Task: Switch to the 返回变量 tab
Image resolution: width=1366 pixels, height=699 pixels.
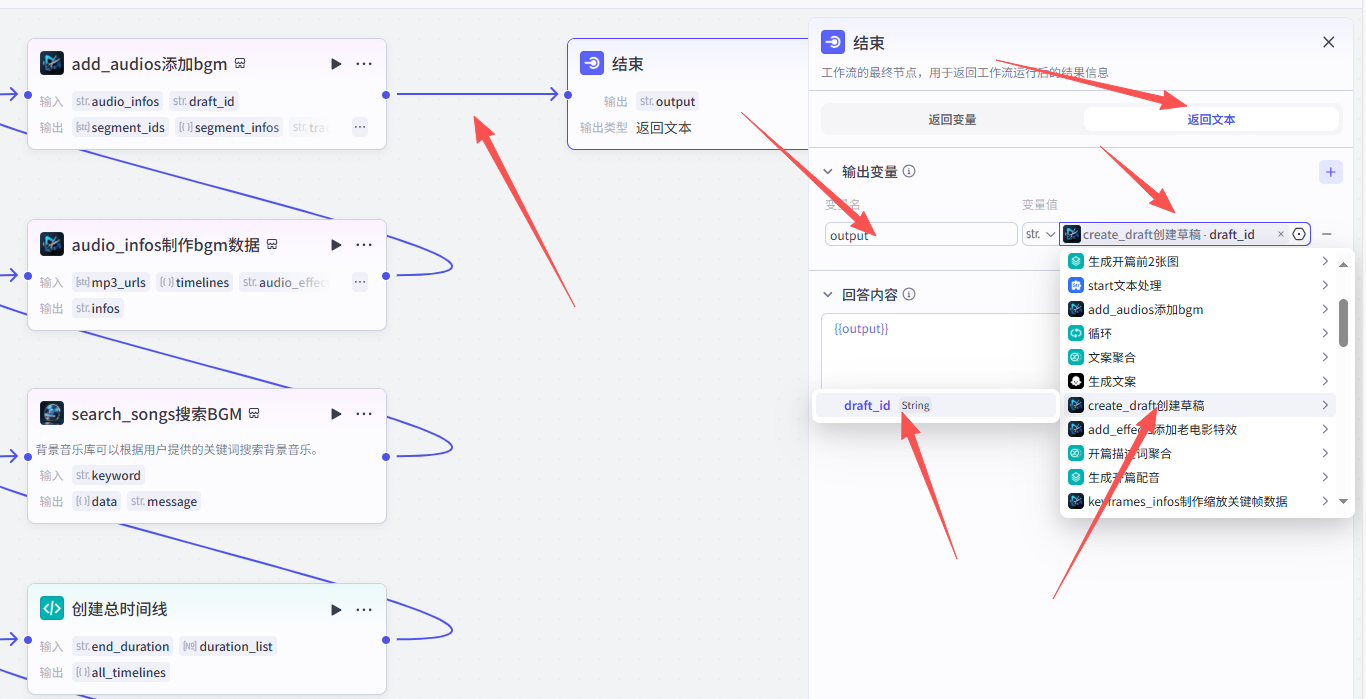Action: pos(952,119)
